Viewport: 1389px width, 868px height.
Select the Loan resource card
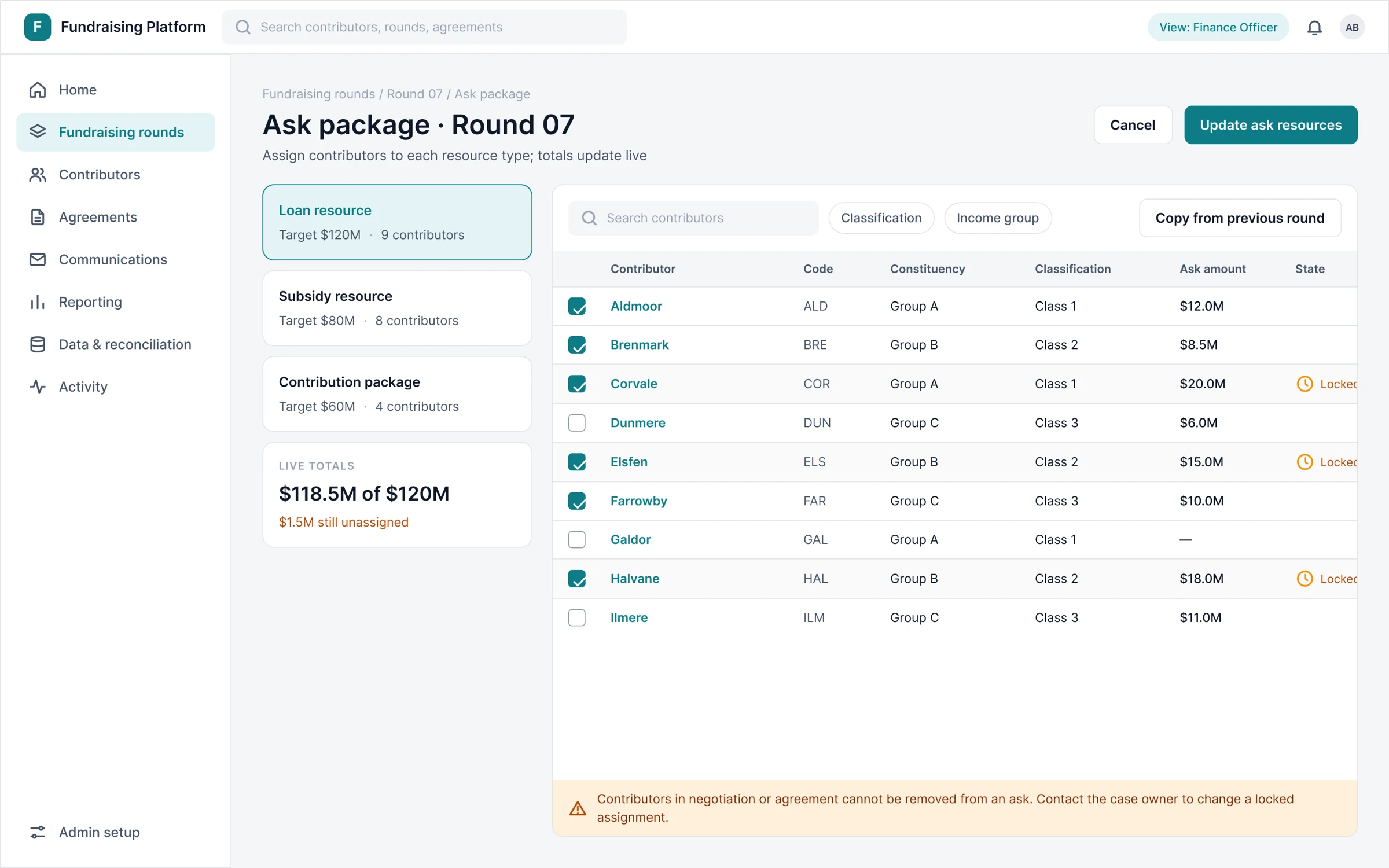pyautogui.click(x=397, y=222)
